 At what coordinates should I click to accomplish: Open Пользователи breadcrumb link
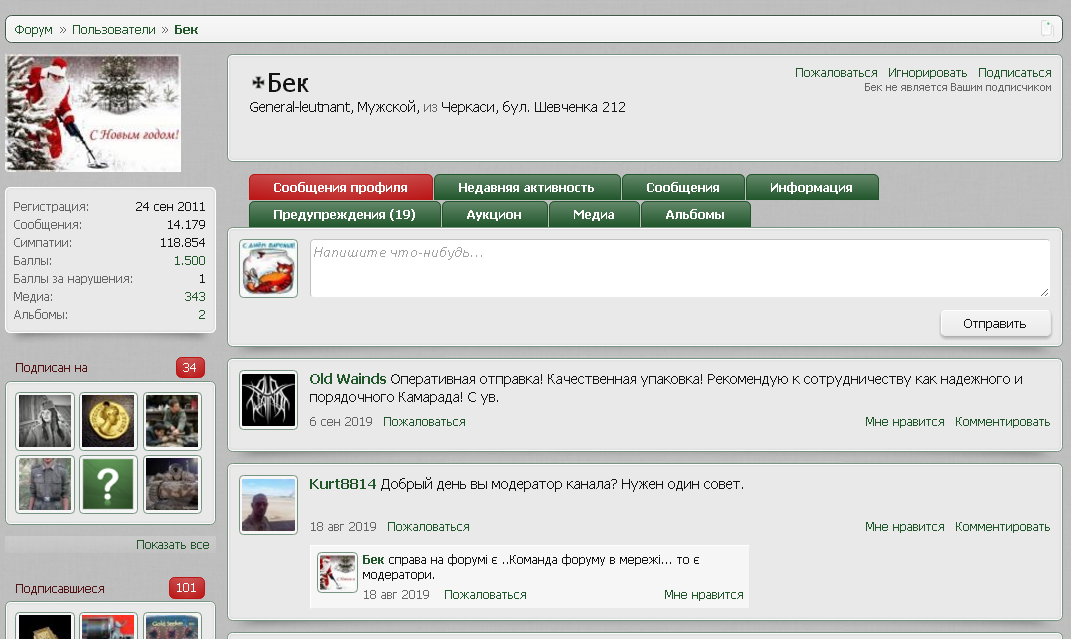[x=114, y=29]
